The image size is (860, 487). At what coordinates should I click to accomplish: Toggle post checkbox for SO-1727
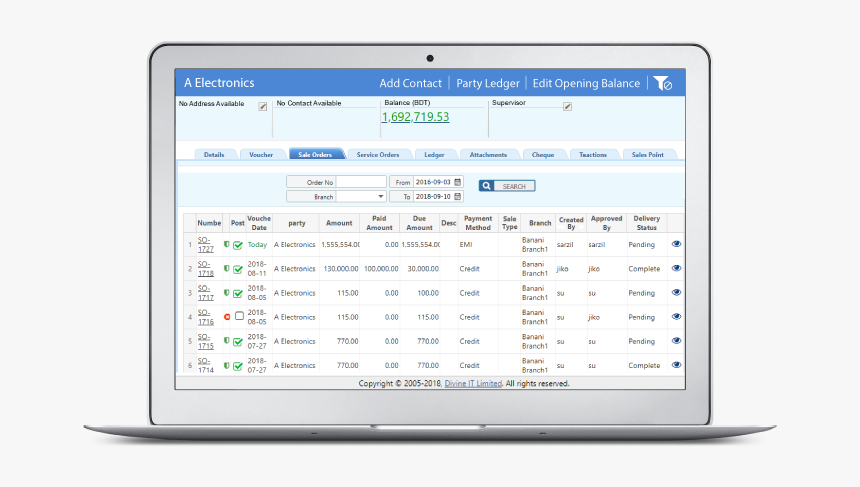pos(238,245)
